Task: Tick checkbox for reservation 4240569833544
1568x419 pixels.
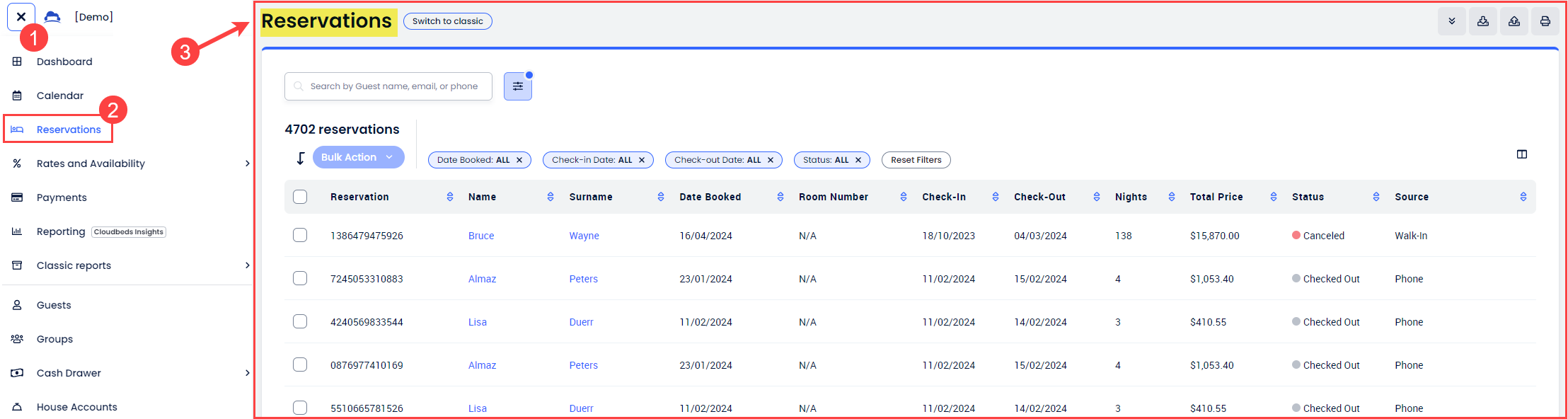Action: point(300,321)
